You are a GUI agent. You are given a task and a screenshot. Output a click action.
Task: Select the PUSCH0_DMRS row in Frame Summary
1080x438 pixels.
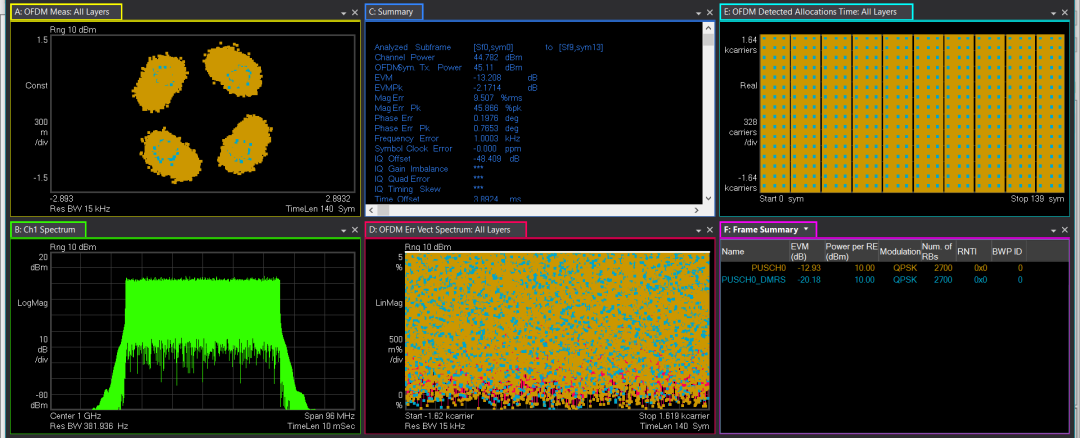tap(755, 281)
